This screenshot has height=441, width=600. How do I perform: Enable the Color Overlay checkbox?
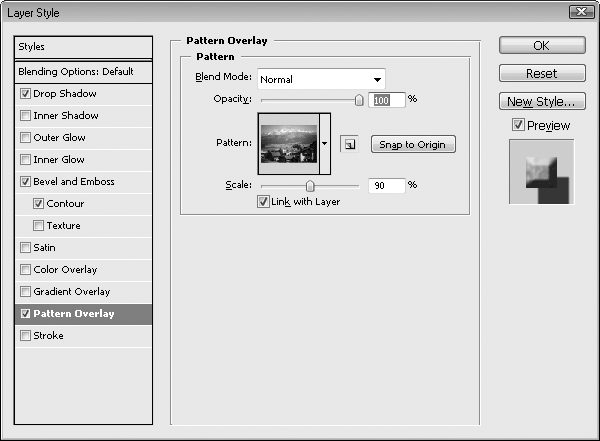click(x=25, y=270)
